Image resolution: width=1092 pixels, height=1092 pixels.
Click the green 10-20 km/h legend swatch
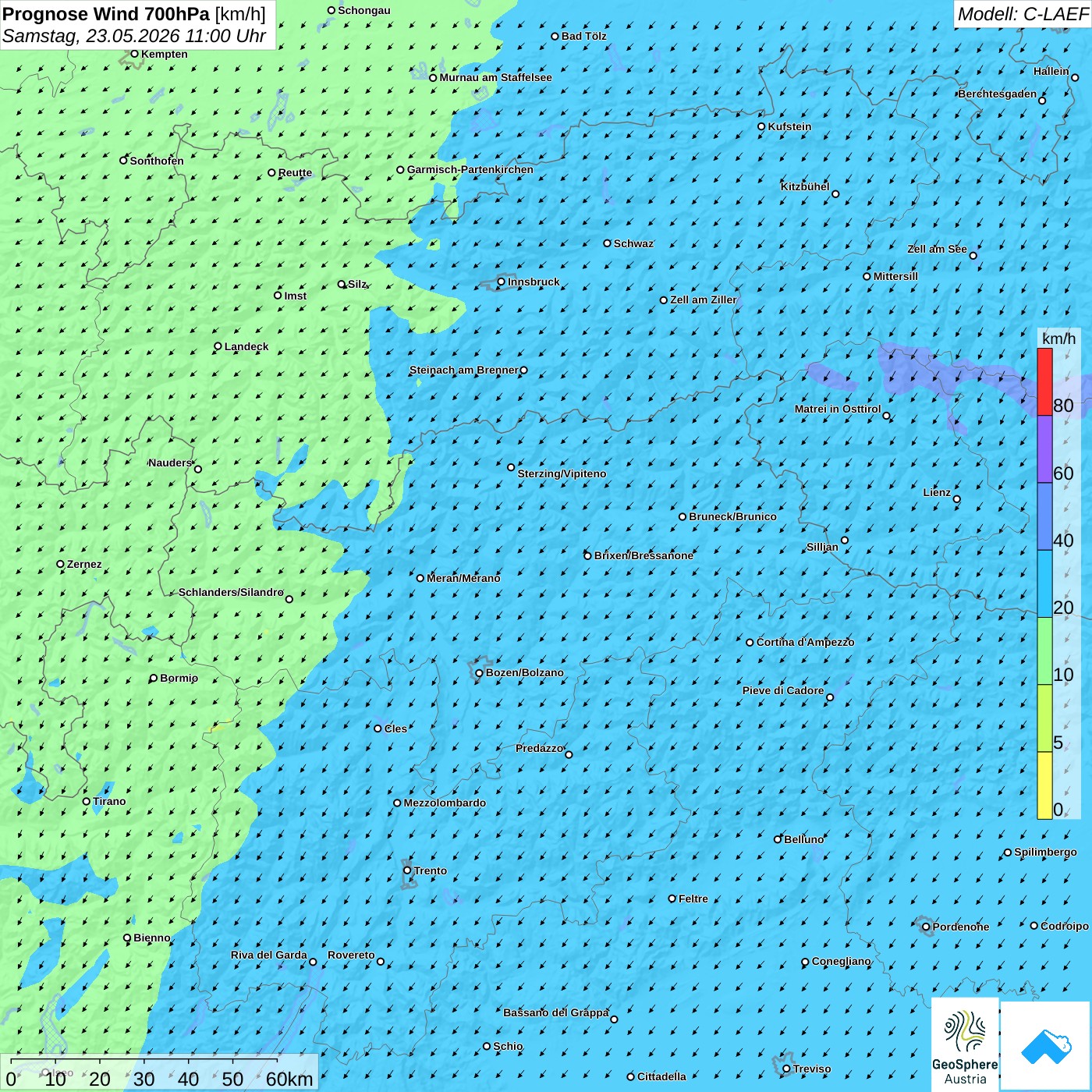tap(1044, 651)
